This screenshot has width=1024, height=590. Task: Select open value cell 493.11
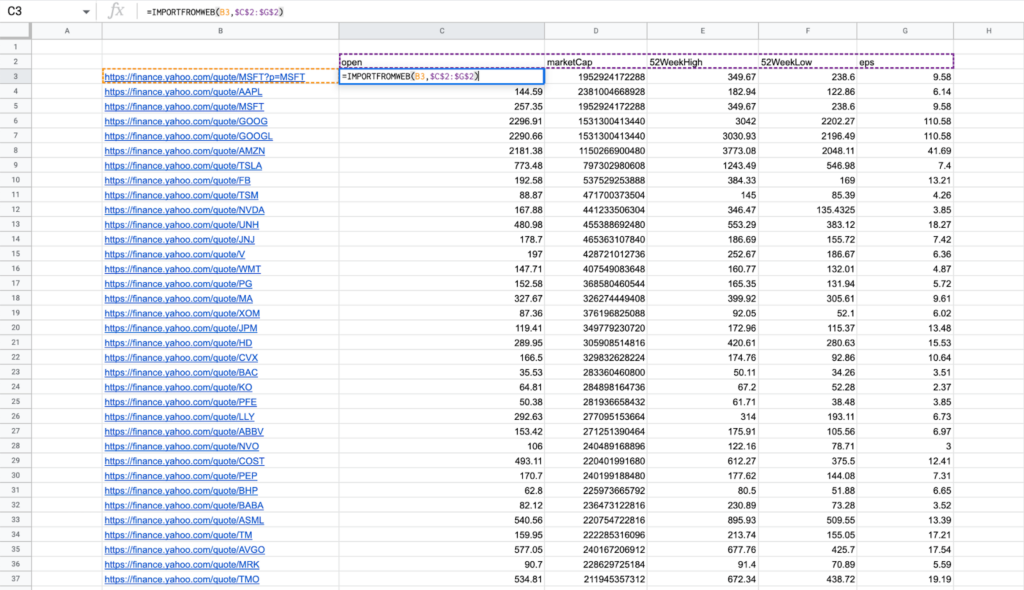[x=441, y=461]
